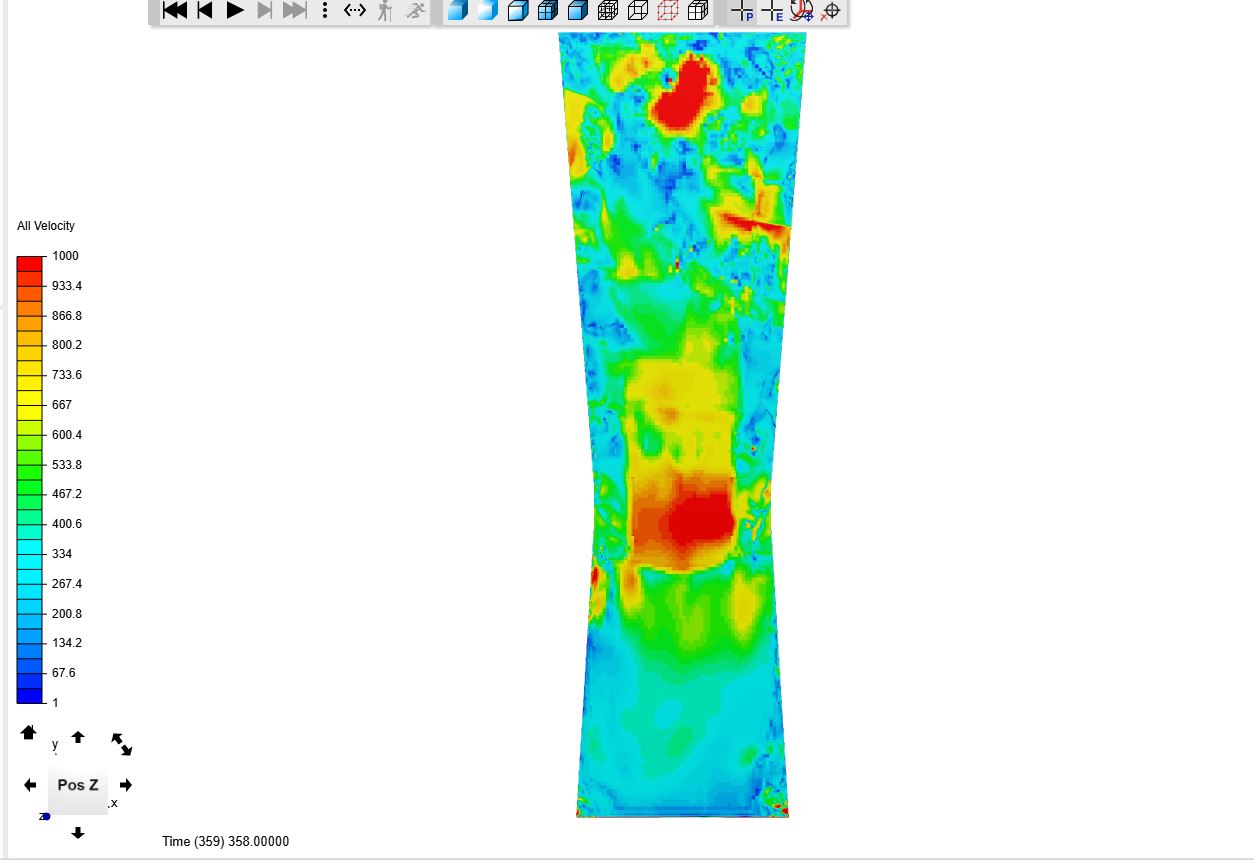Click the red rotation center icon
This screenshot has width=1254, height=863.
click(801, 11)
